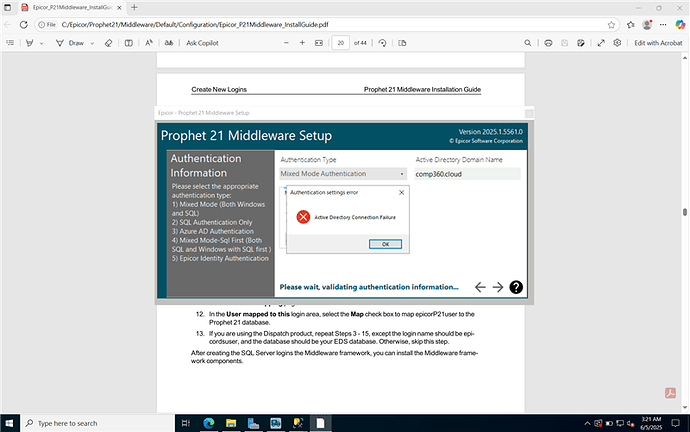
Task: Click the Read aloud icon
Action: [149, 43]
